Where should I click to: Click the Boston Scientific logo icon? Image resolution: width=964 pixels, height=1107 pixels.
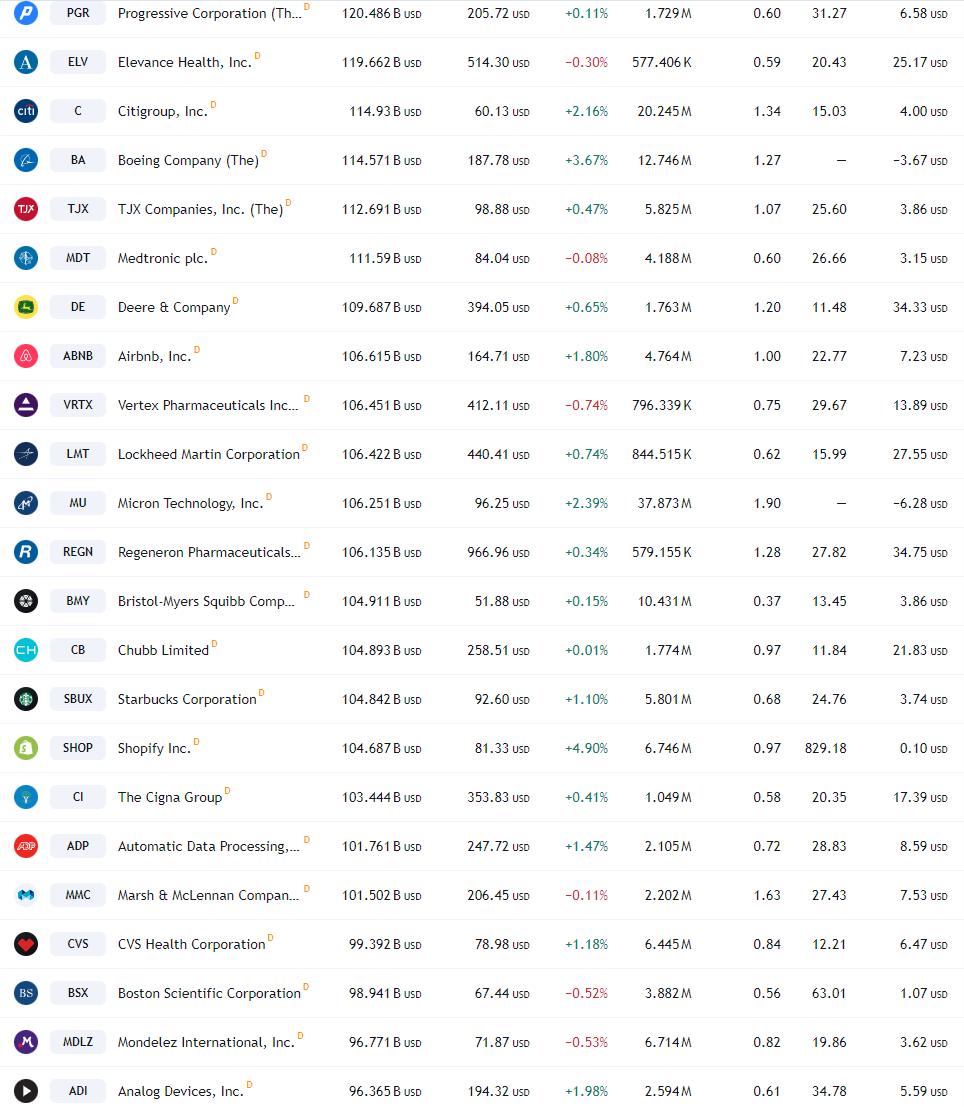tap(26, 993)
